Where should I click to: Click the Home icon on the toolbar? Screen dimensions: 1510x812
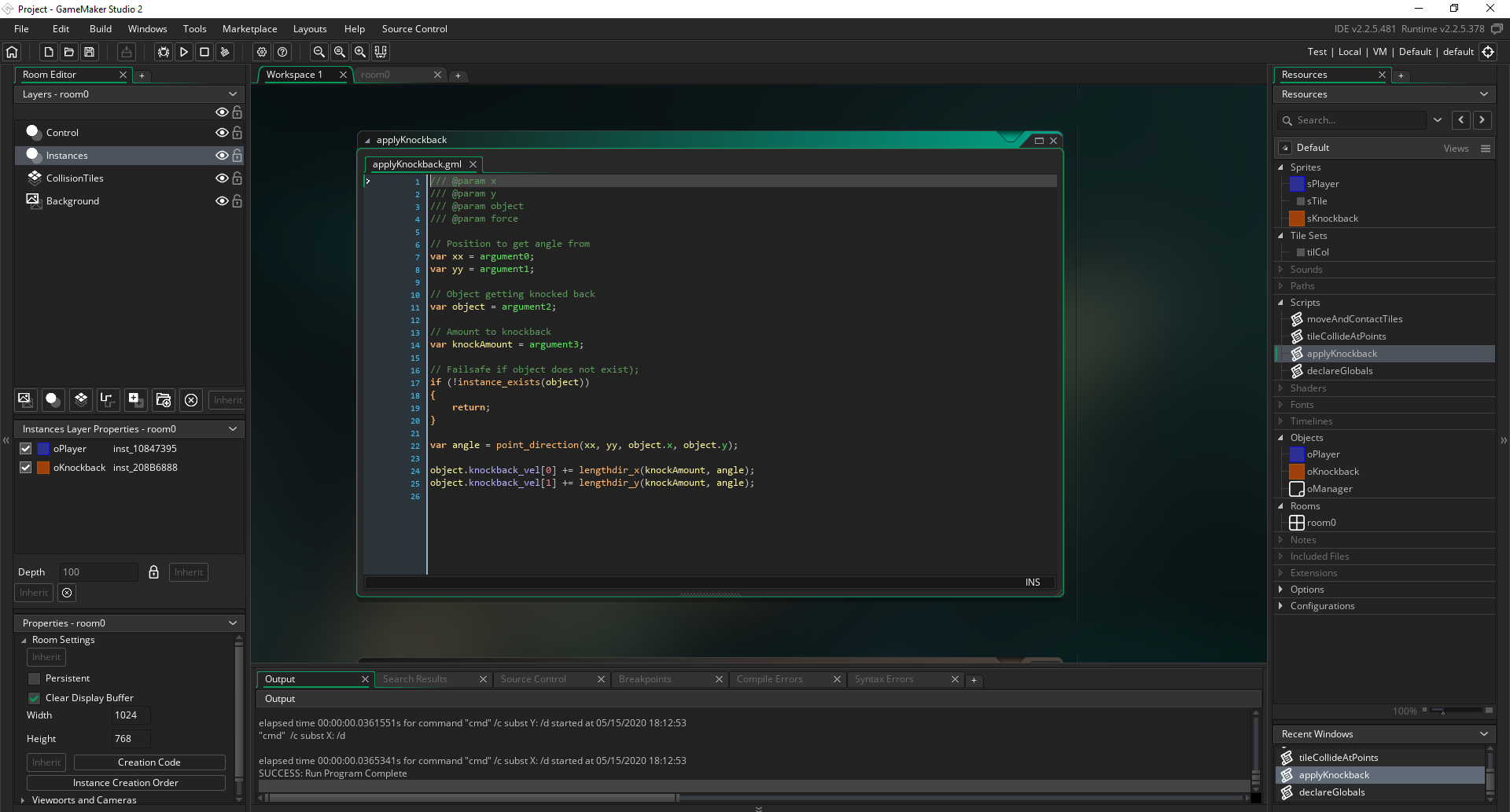click(x=11, y=52)
